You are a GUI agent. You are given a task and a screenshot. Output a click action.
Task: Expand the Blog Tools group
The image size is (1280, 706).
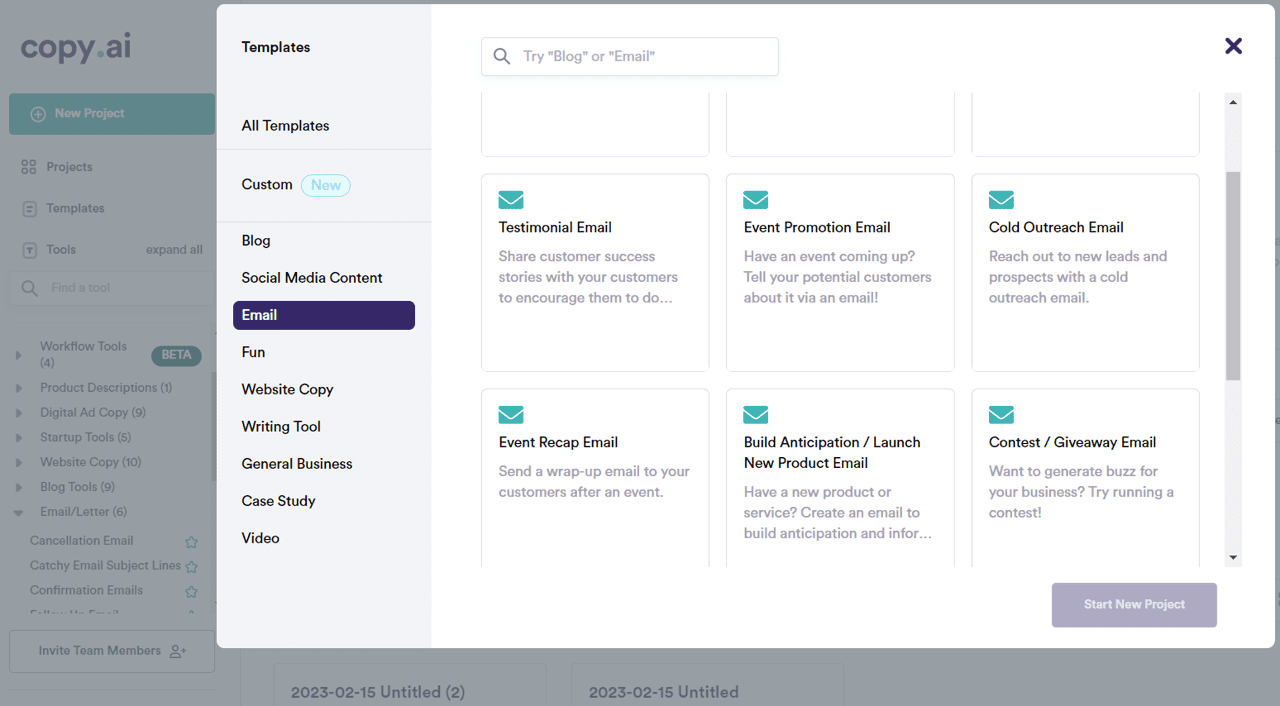(18, 488)
